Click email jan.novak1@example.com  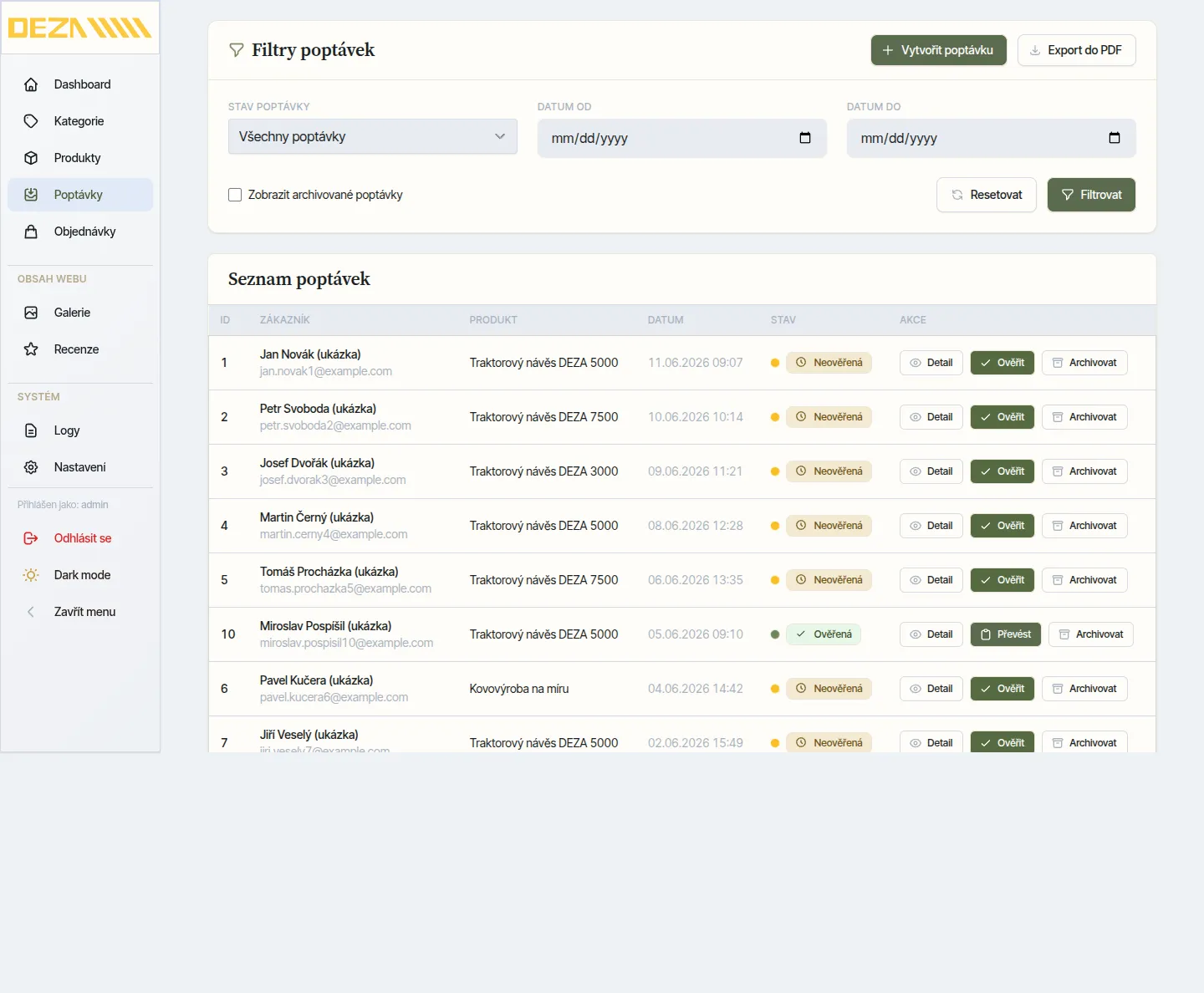[326, 371]
